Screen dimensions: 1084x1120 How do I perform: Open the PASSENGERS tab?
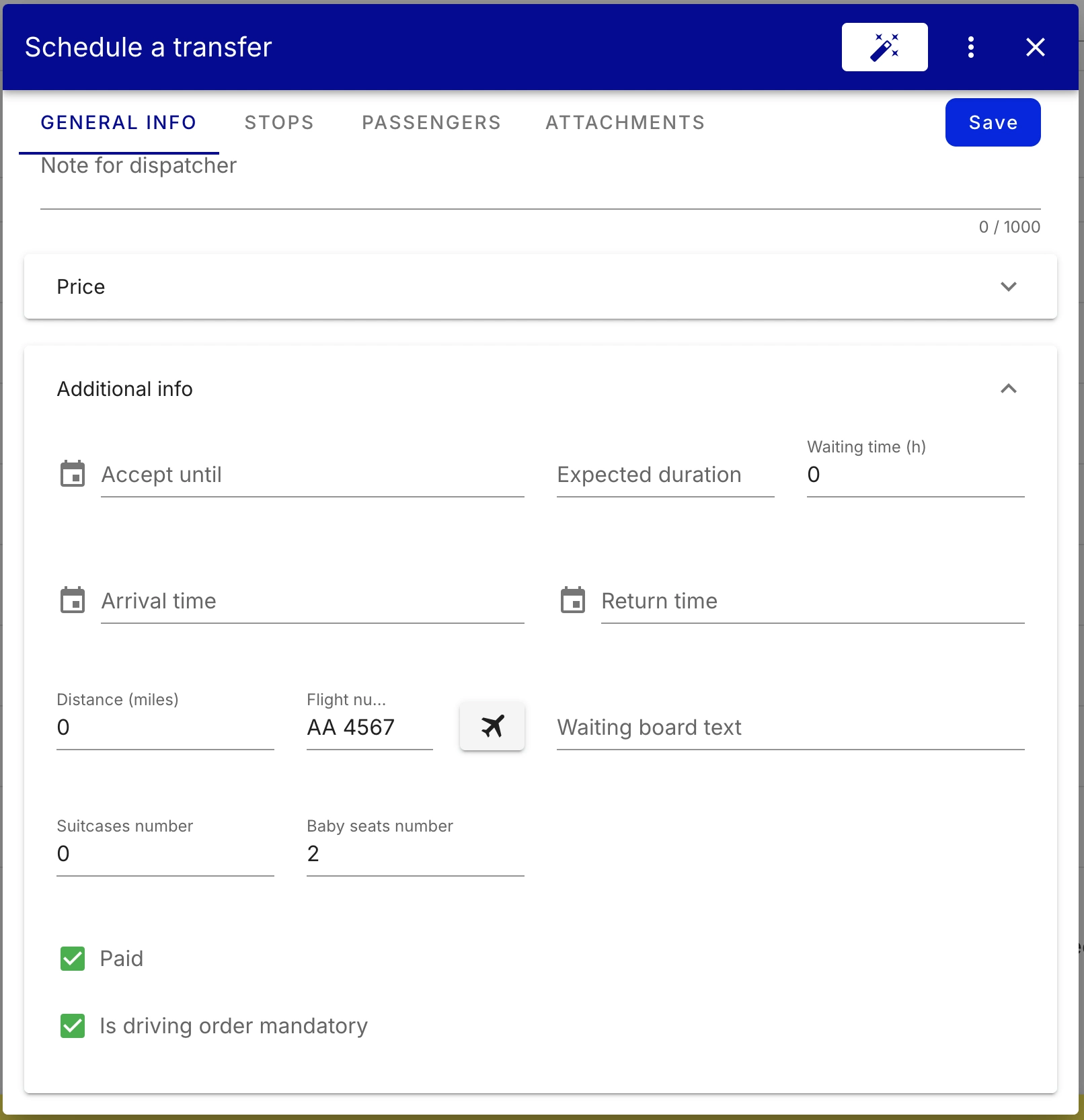(431, 122)
